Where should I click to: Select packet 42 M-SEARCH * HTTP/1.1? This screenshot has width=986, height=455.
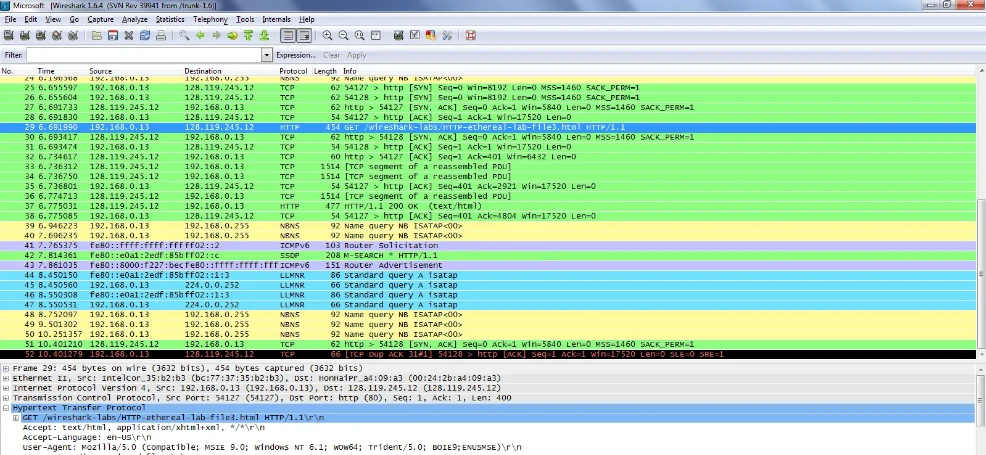click(x=488, y=255)
